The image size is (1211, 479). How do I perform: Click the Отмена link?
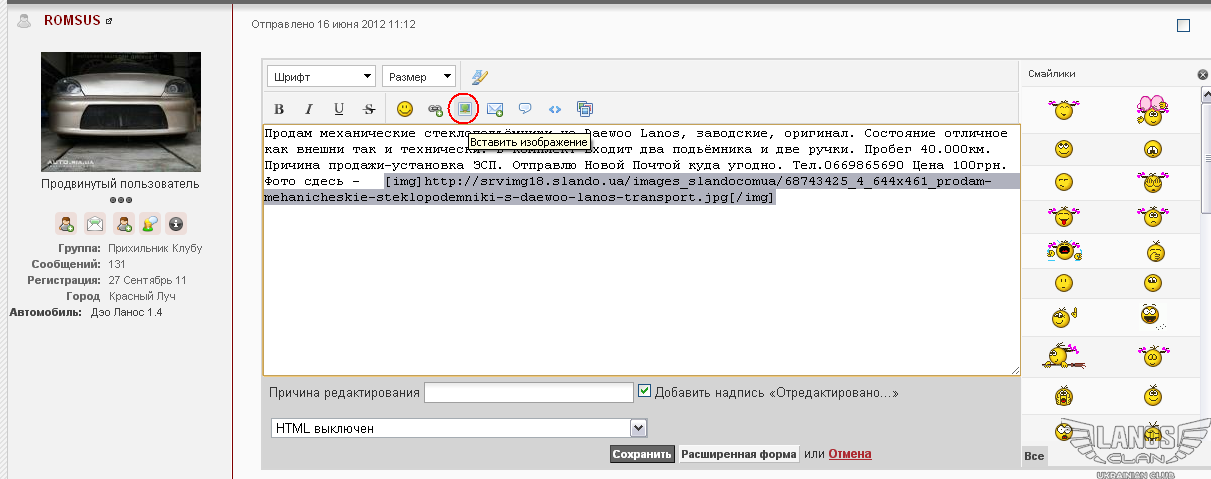(x=849, y=454)
